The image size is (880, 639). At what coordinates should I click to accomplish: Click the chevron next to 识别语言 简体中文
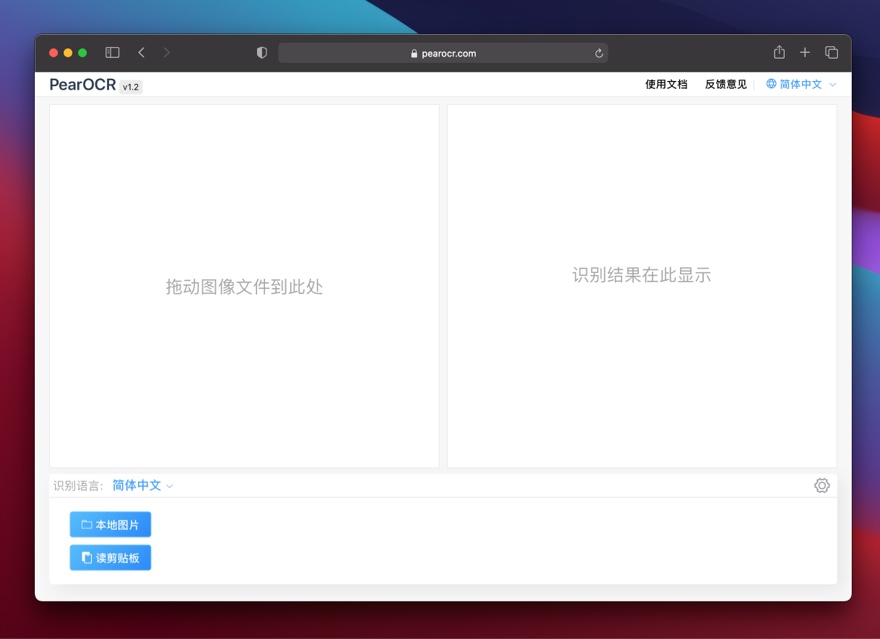point(169,486)
